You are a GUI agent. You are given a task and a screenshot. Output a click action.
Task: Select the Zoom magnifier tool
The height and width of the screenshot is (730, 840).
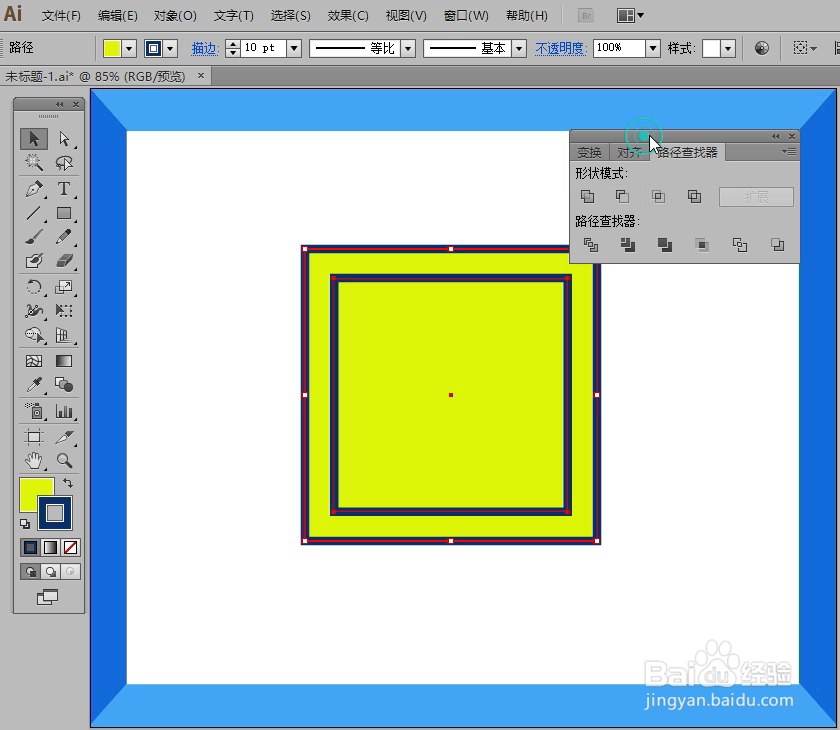64,461
